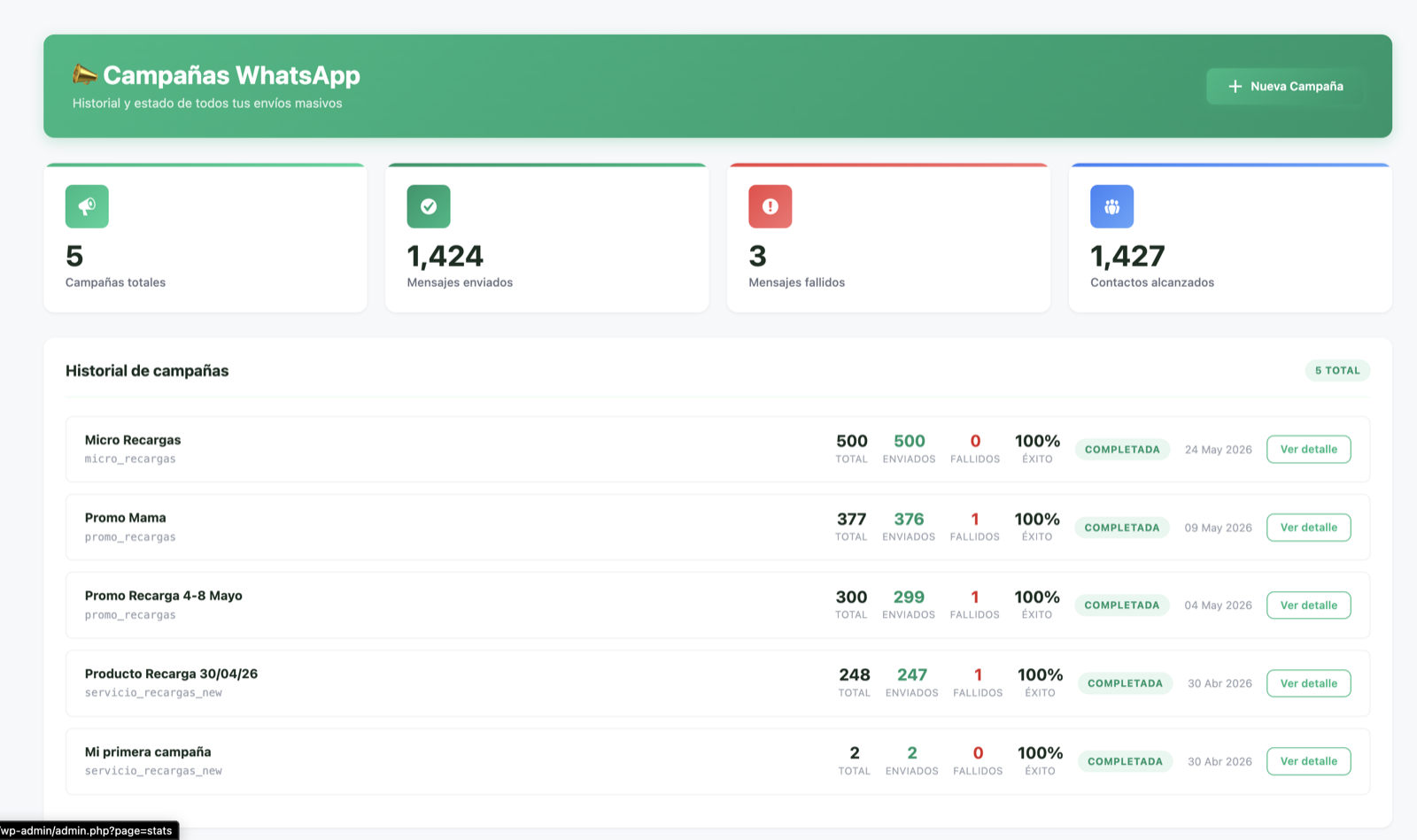The image size is (1417, 840).
Task: Select the Producto Recarga 30/04/26 name
Action: tap(172, 674)
